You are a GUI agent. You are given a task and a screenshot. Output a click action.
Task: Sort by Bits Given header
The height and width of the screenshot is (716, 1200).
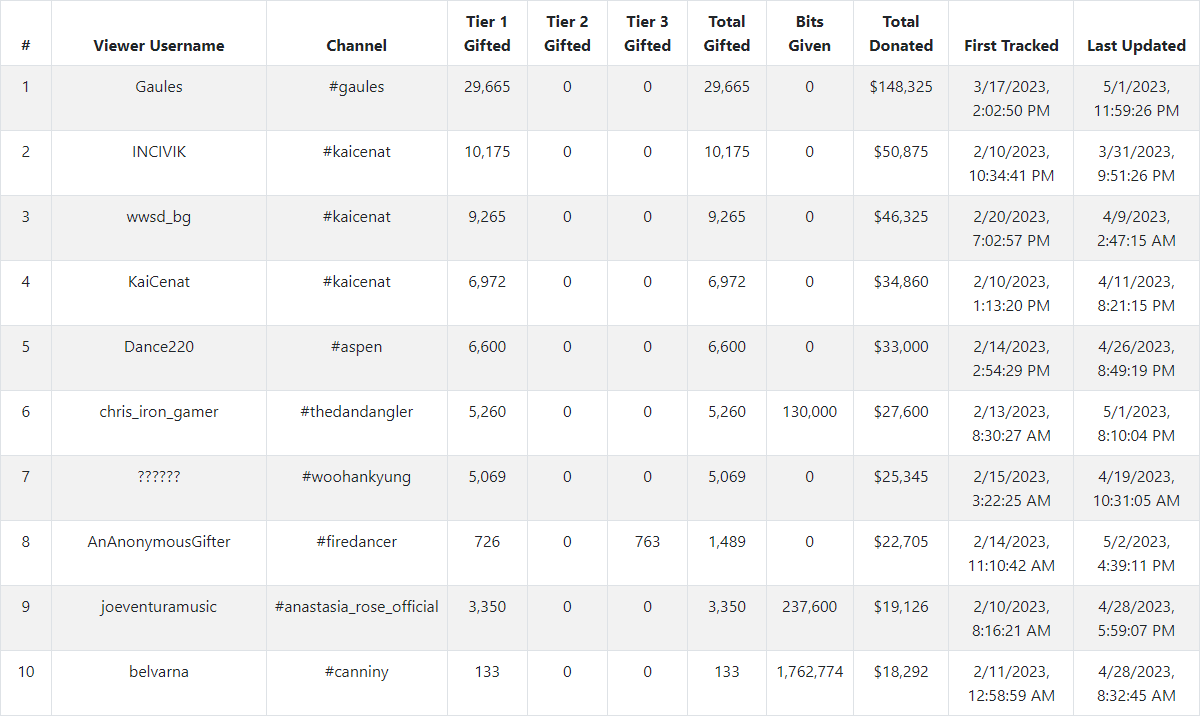tap(809, 34)
